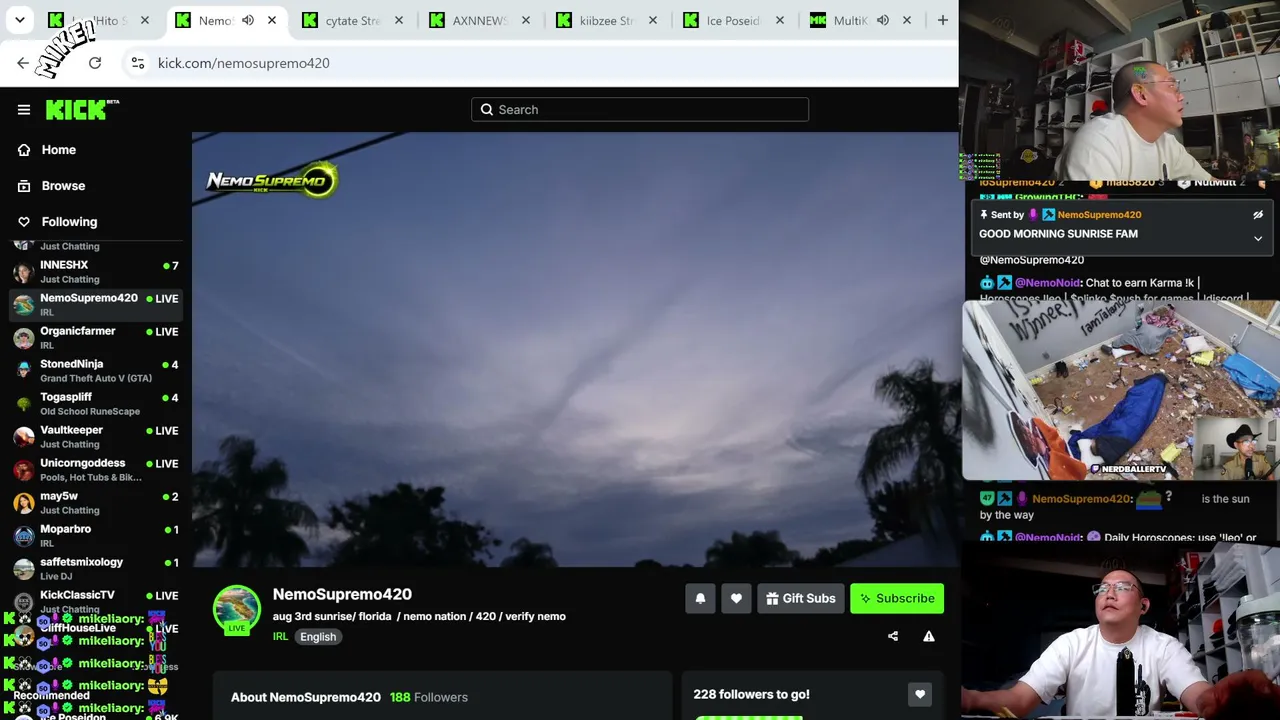Switch to the MultiK tab
This screenshot has width=1280, height=720.
pyautogui.click(x=861, y=20)
